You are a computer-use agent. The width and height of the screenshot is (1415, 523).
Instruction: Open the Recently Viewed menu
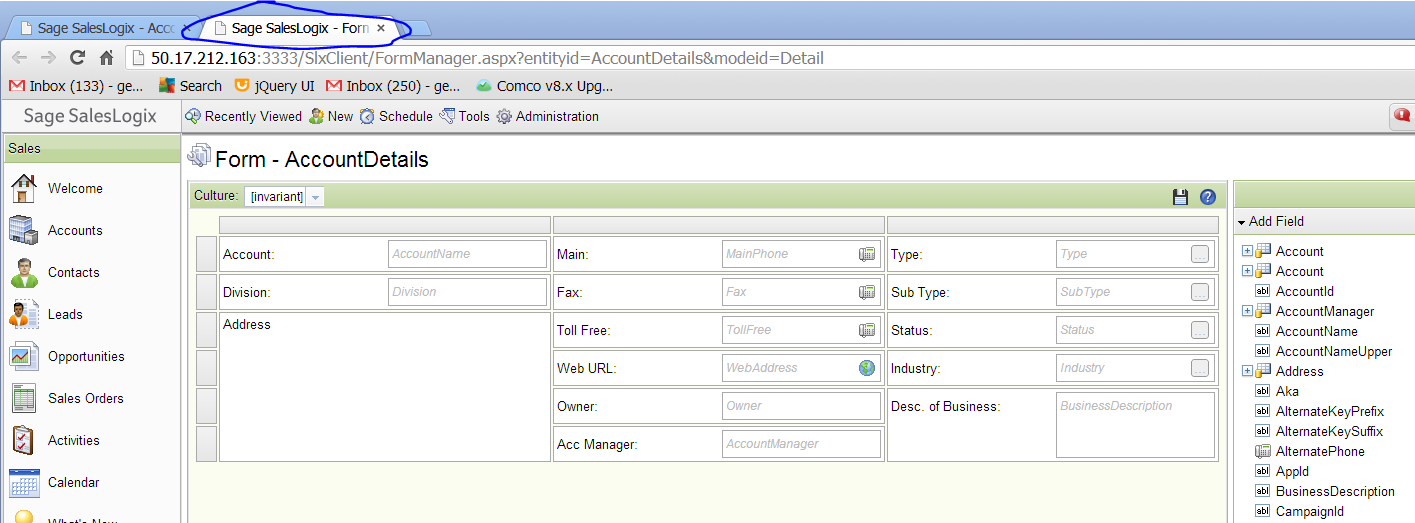tap(243, 116)
